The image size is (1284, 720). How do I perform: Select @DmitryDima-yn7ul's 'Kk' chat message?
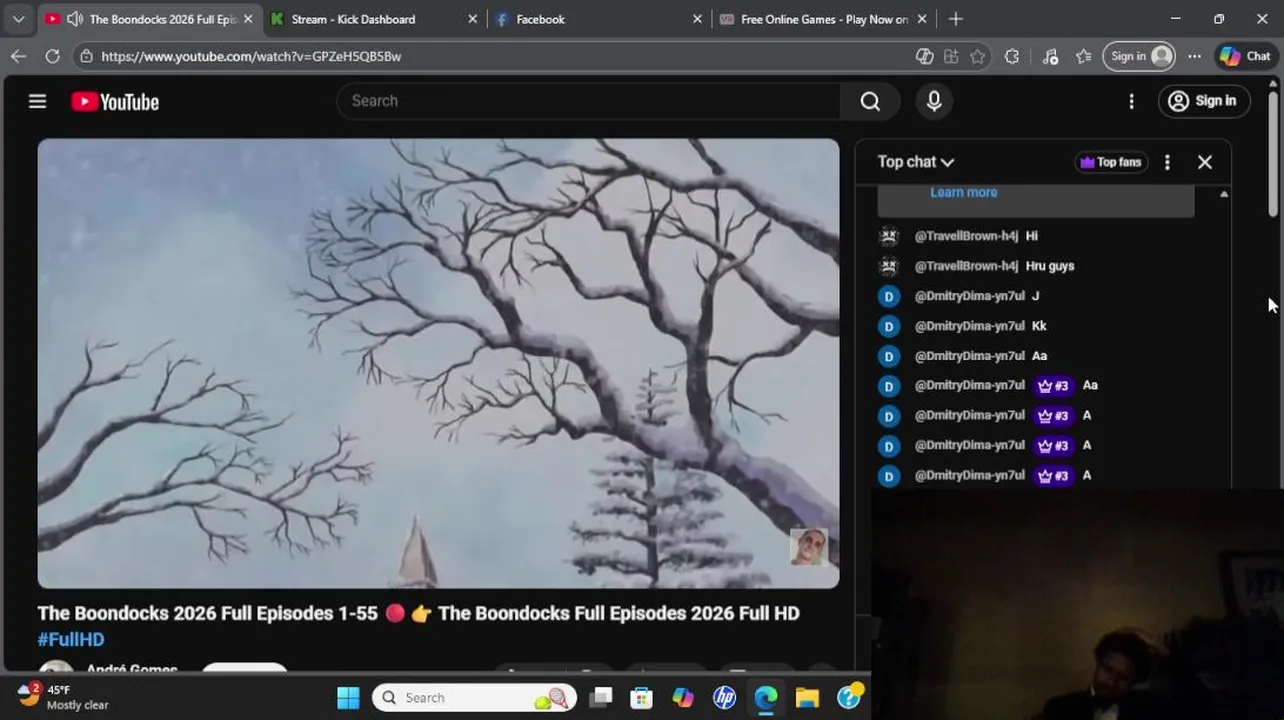[1039, 326]
